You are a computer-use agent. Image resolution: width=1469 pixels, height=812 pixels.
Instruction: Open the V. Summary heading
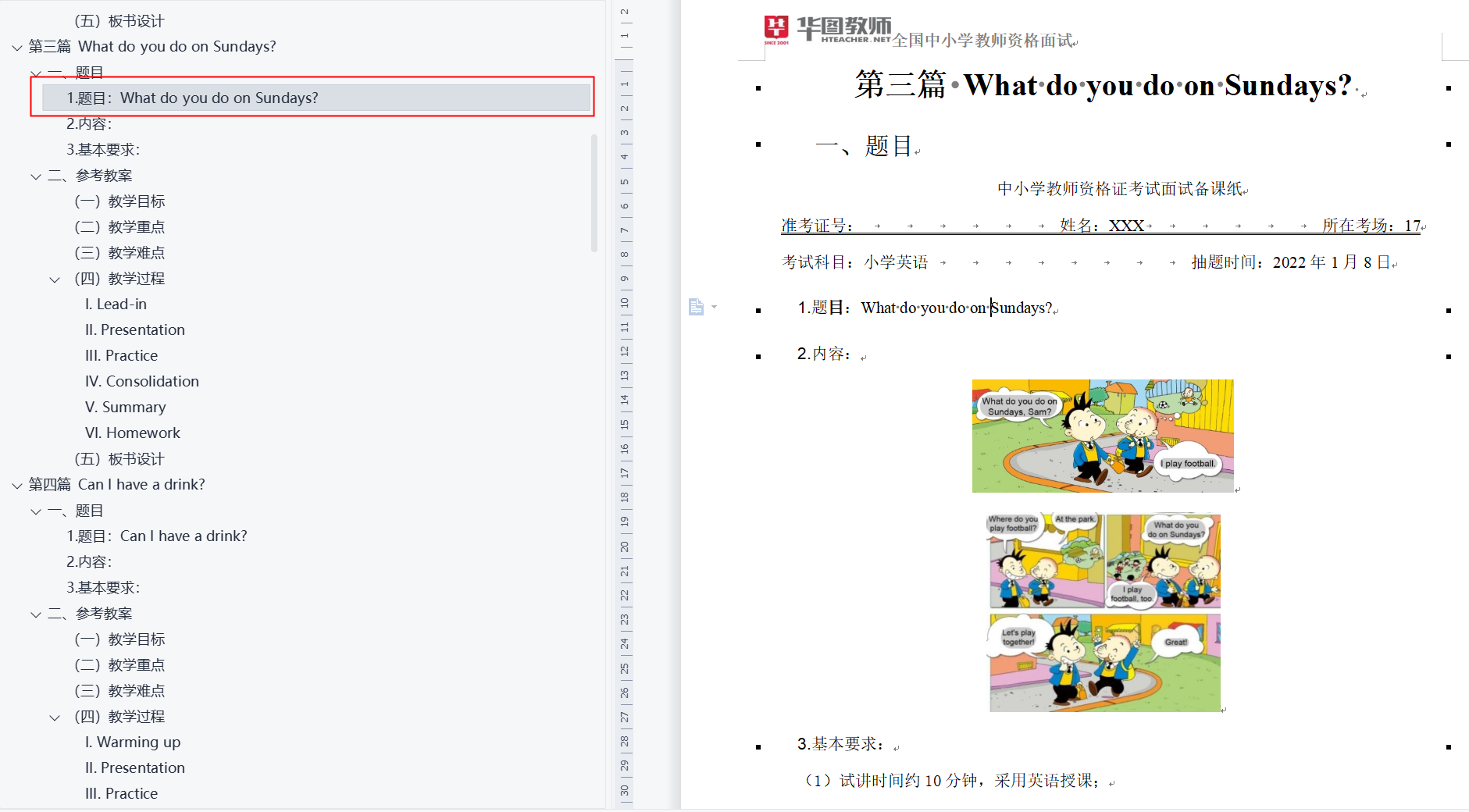(x=126, y=408)
